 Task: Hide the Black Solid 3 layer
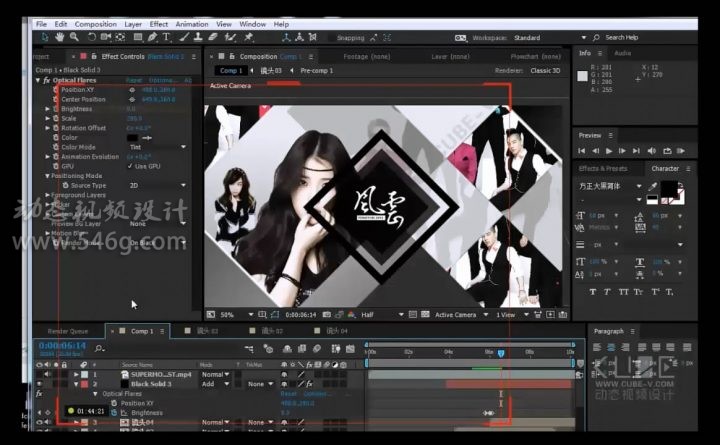coord(40,384)
